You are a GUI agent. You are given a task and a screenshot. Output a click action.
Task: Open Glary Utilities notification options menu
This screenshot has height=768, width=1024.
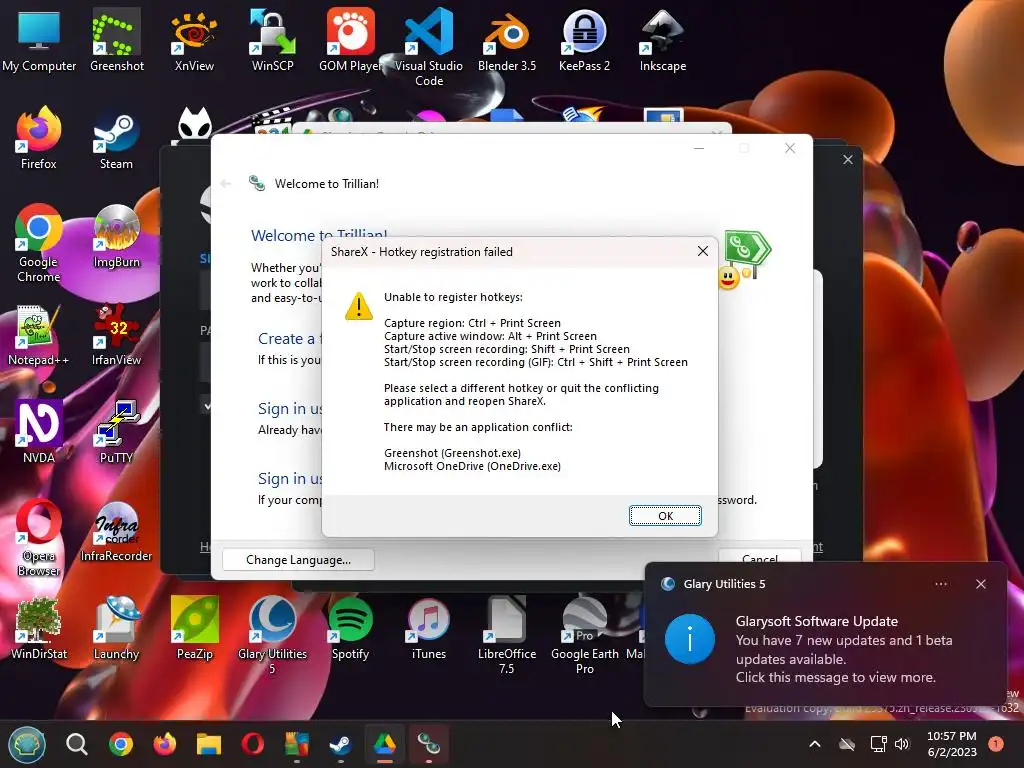click(x=941, y=584)
